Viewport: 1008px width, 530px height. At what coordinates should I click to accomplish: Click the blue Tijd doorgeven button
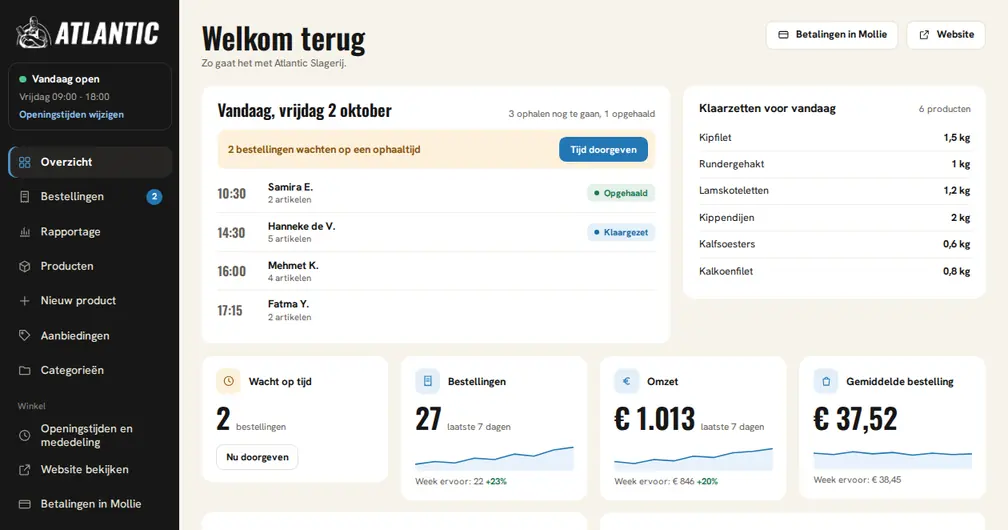603,150
